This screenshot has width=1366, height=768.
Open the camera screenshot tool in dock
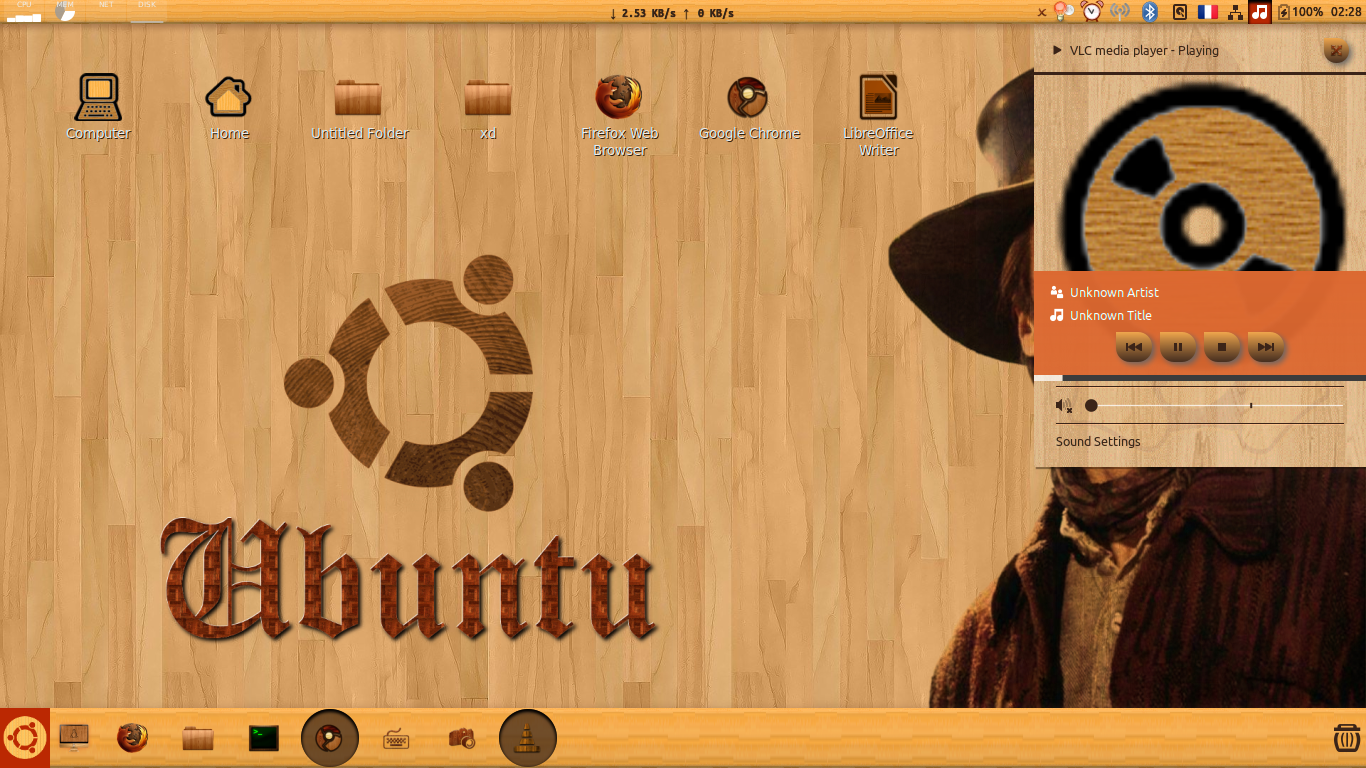coord(462,738)
